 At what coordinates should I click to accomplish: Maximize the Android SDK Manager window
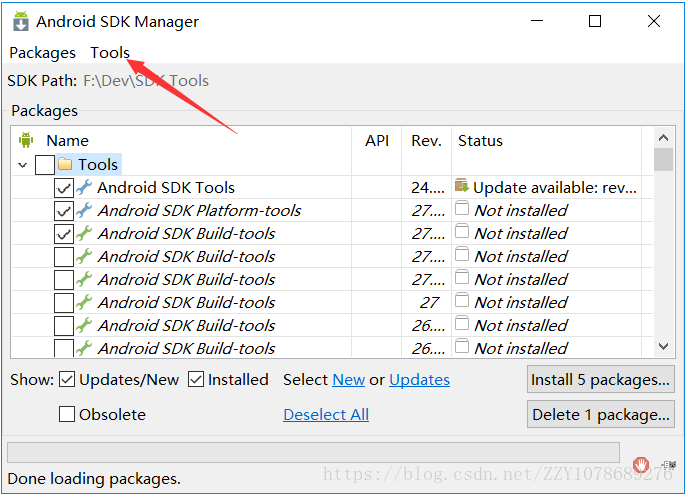595,21
